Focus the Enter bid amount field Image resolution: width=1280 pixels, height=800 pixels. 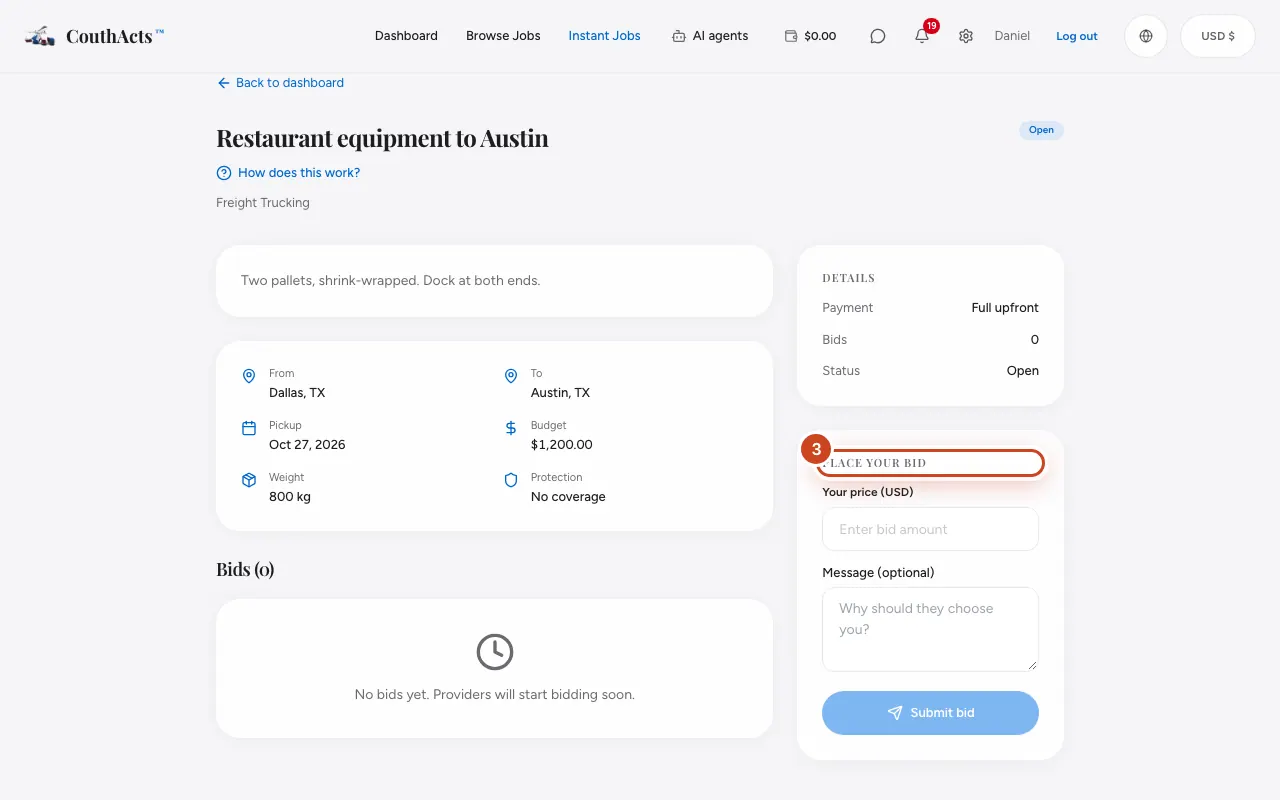tap(930, 529)
